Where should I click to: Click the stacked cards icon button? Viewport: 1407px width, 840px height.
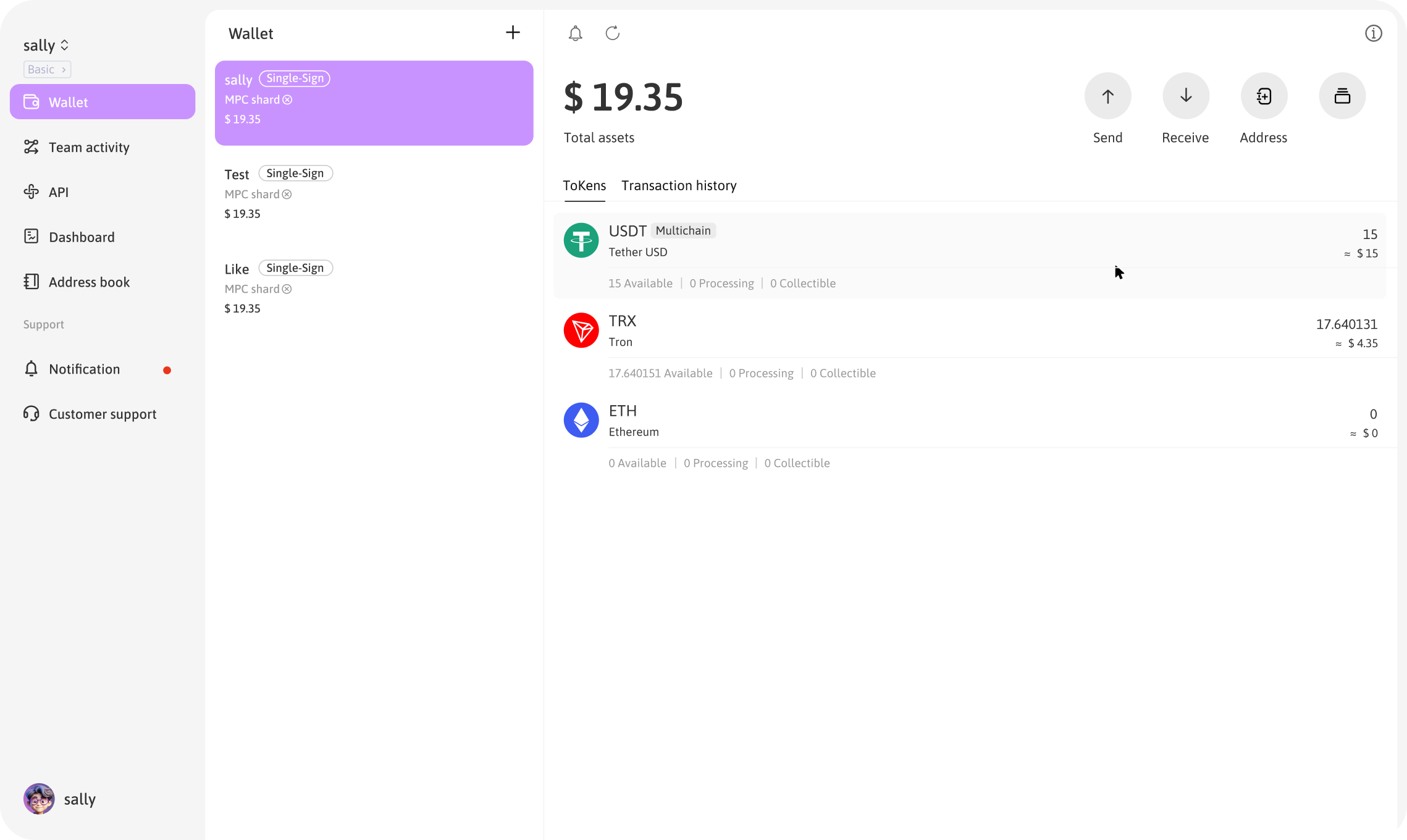1342,96
